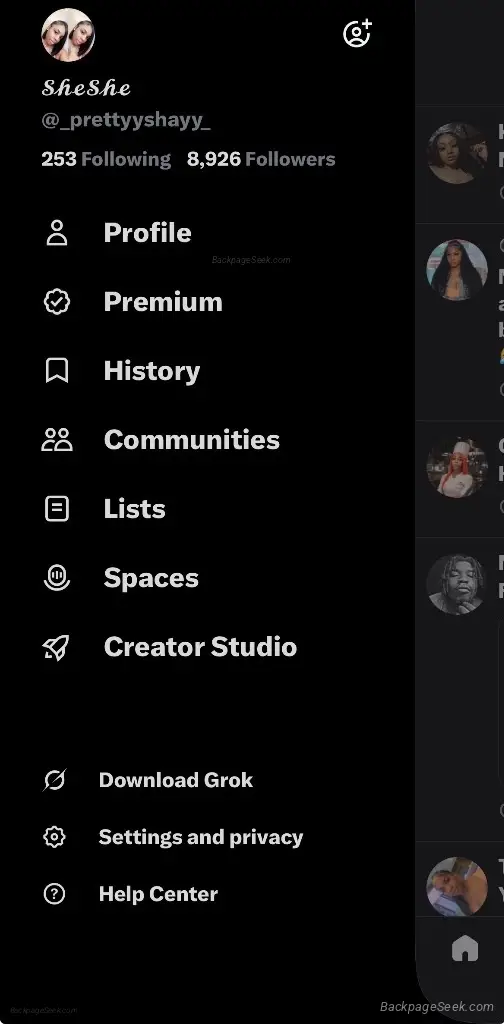The height and width of the screenshot is (1024, 504).
Task: Open the Communities people icon
Action: (x=57, y=440)
